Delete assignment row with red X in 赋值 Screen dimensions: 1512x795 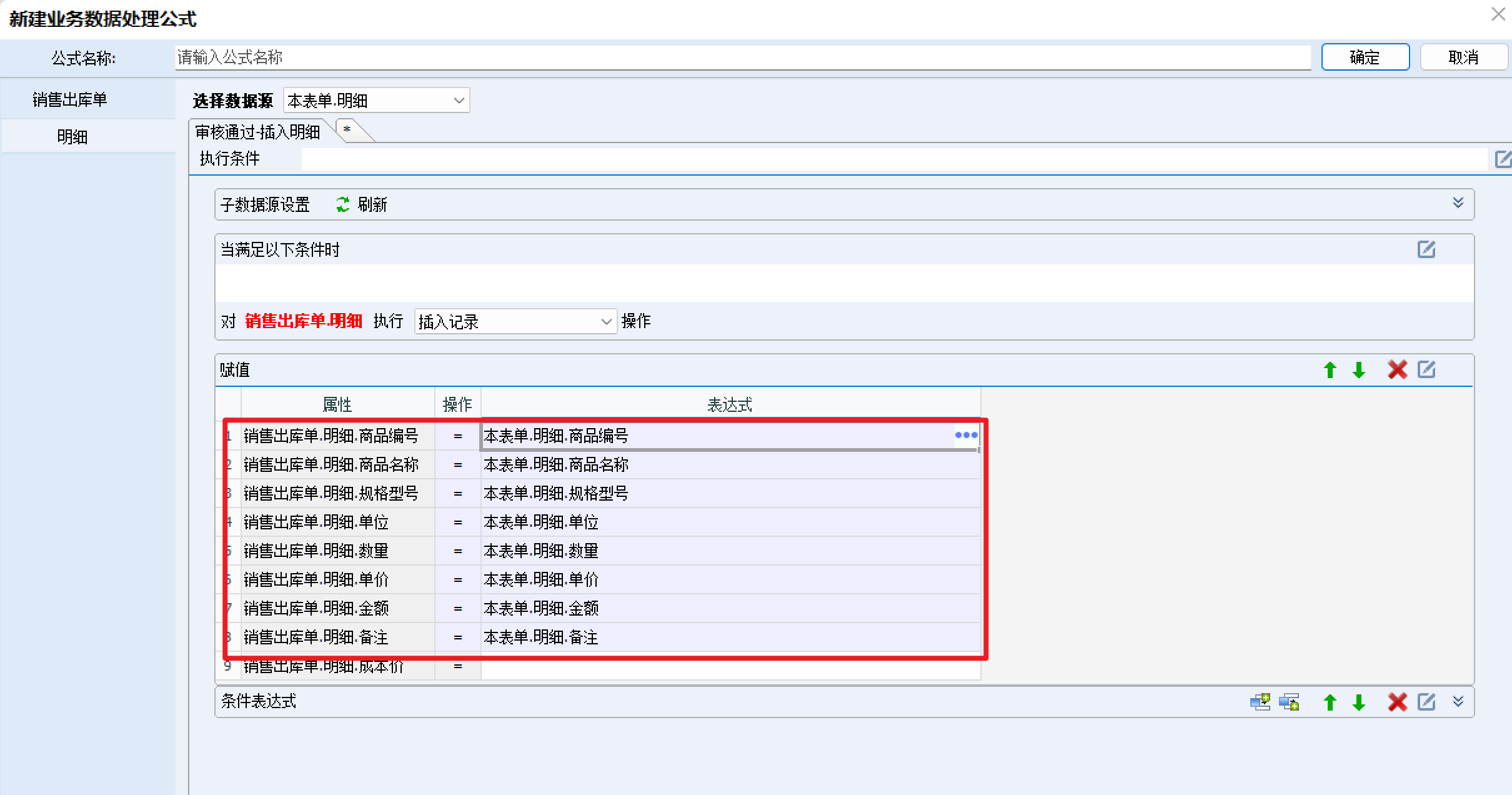click(x=1397, y=370)
